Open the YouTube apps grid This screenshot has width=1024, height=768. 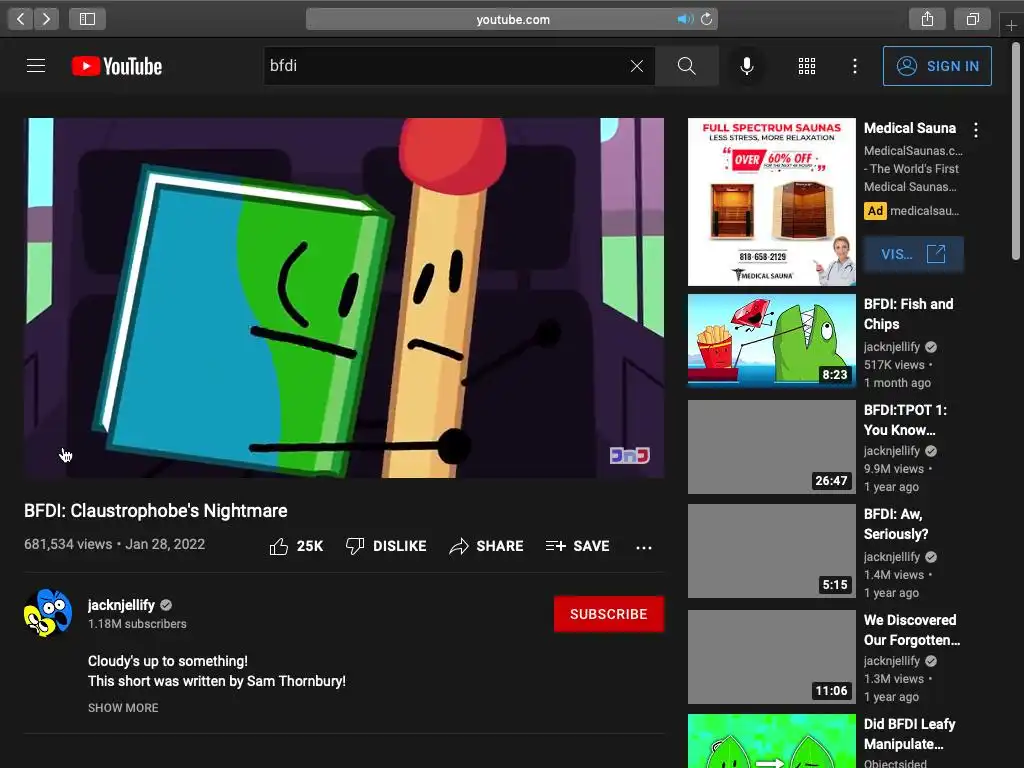coord(807,66)
